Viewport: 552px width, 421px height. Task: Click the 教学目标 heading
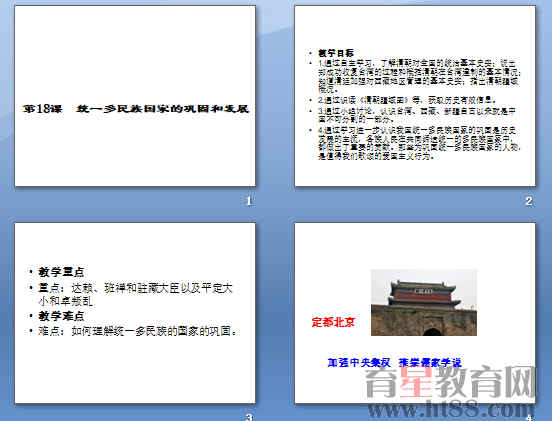(x=335, y=53)
